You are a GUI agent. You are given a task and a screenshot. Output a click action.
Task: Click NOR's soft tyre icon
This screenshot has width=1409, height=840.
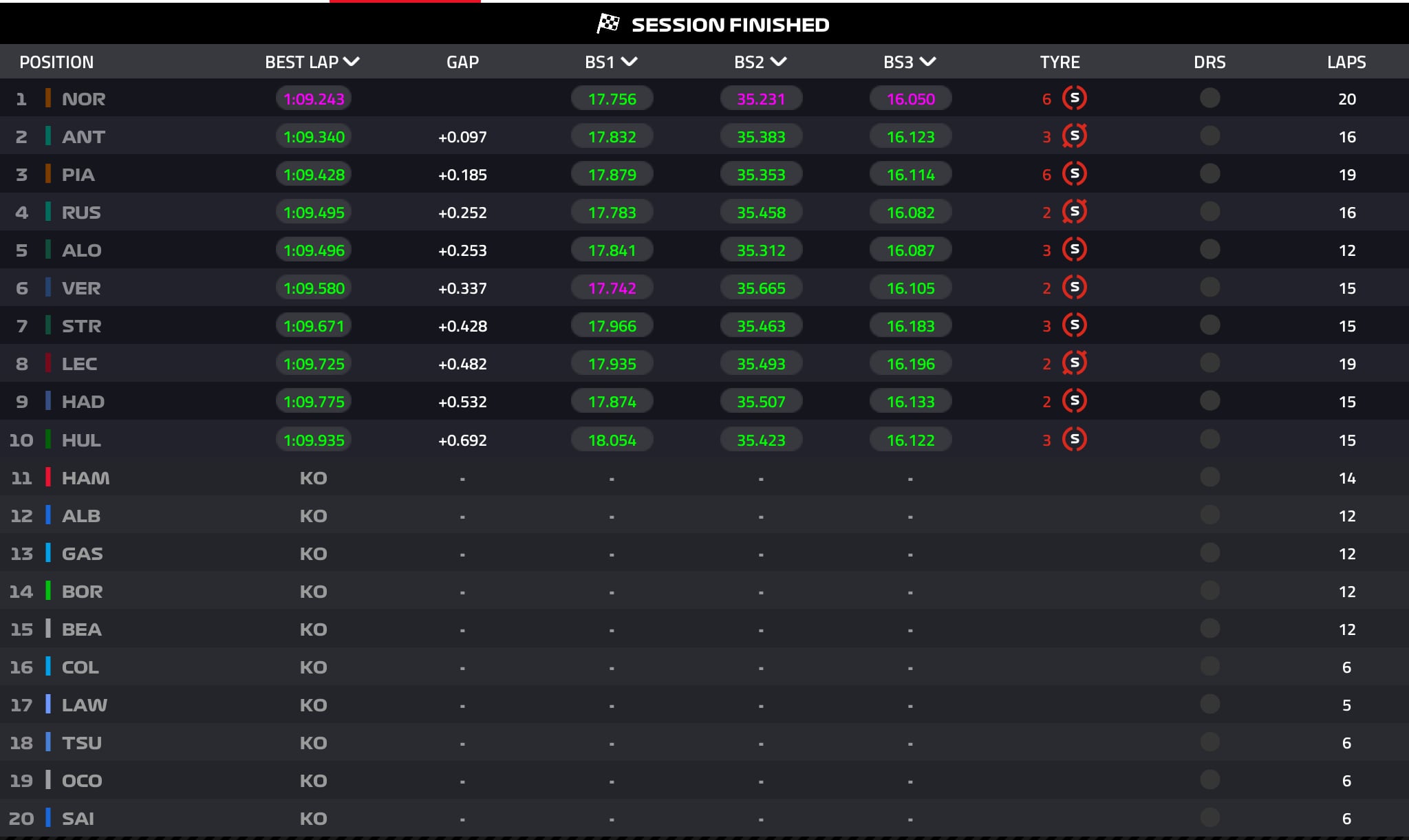1074,98
